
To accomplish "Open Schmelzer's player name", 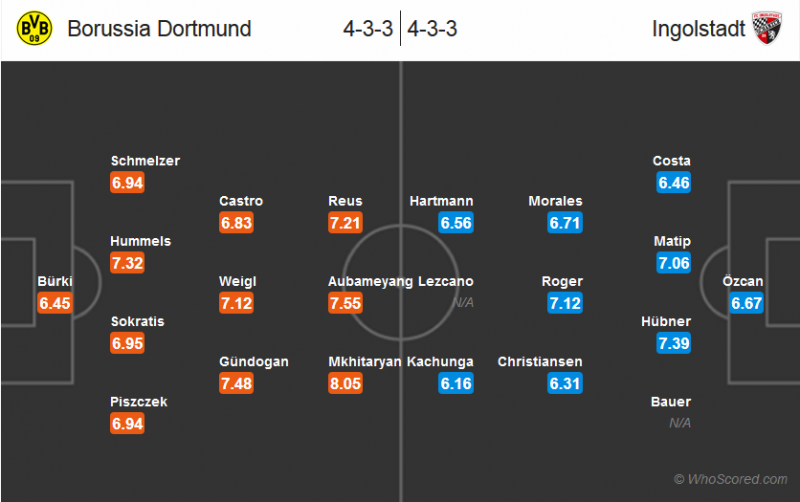I will pyautogui.click(x=146, y=161).
